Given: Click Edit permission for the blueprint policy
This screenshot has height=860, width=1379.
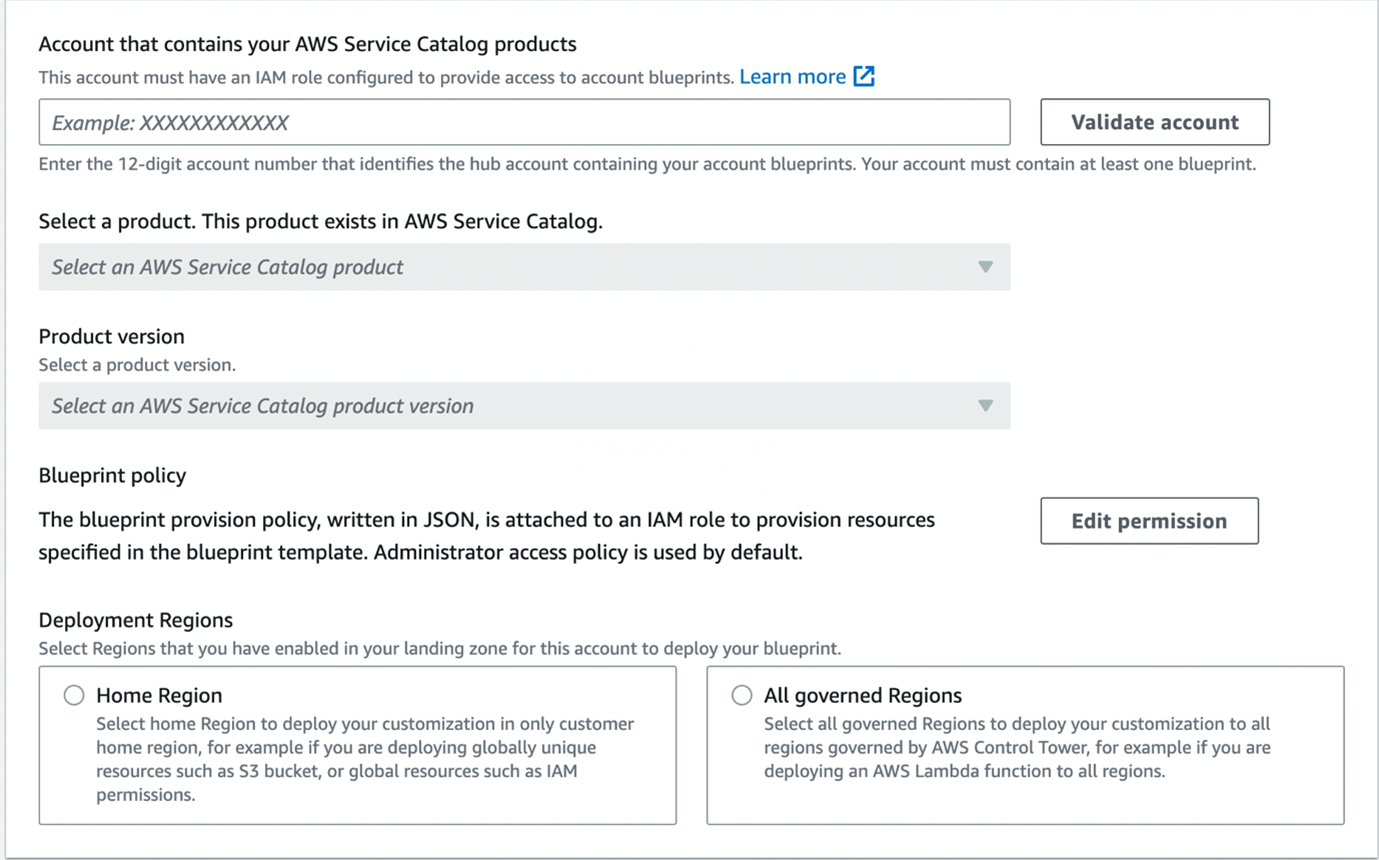Looking at the screenshot, I should click(1148, 520).
